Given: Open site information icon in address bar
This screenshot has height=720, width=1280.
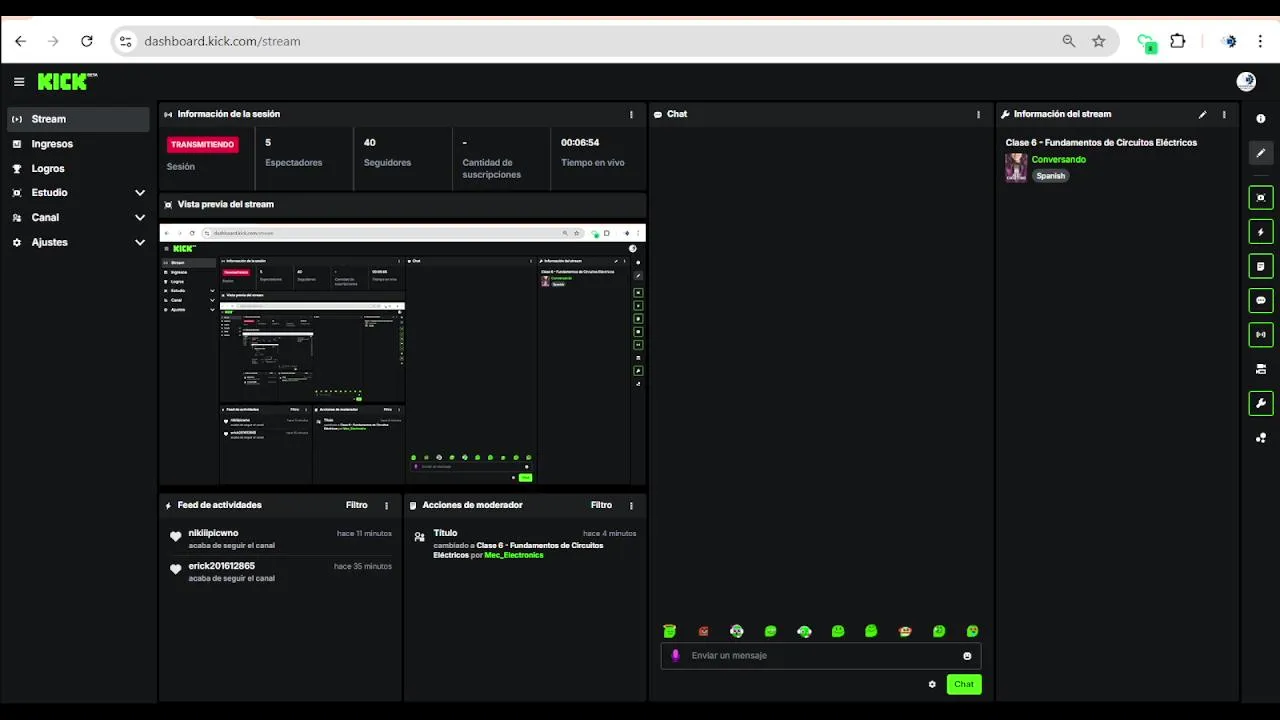Looking at the screenshot, I should (x=125, y=41).
